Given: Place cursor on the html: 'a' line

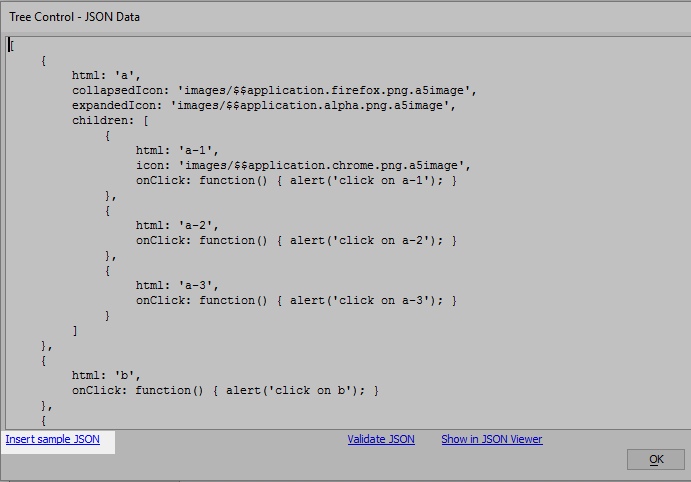Looking at the screenshot, I should (106, 75).
